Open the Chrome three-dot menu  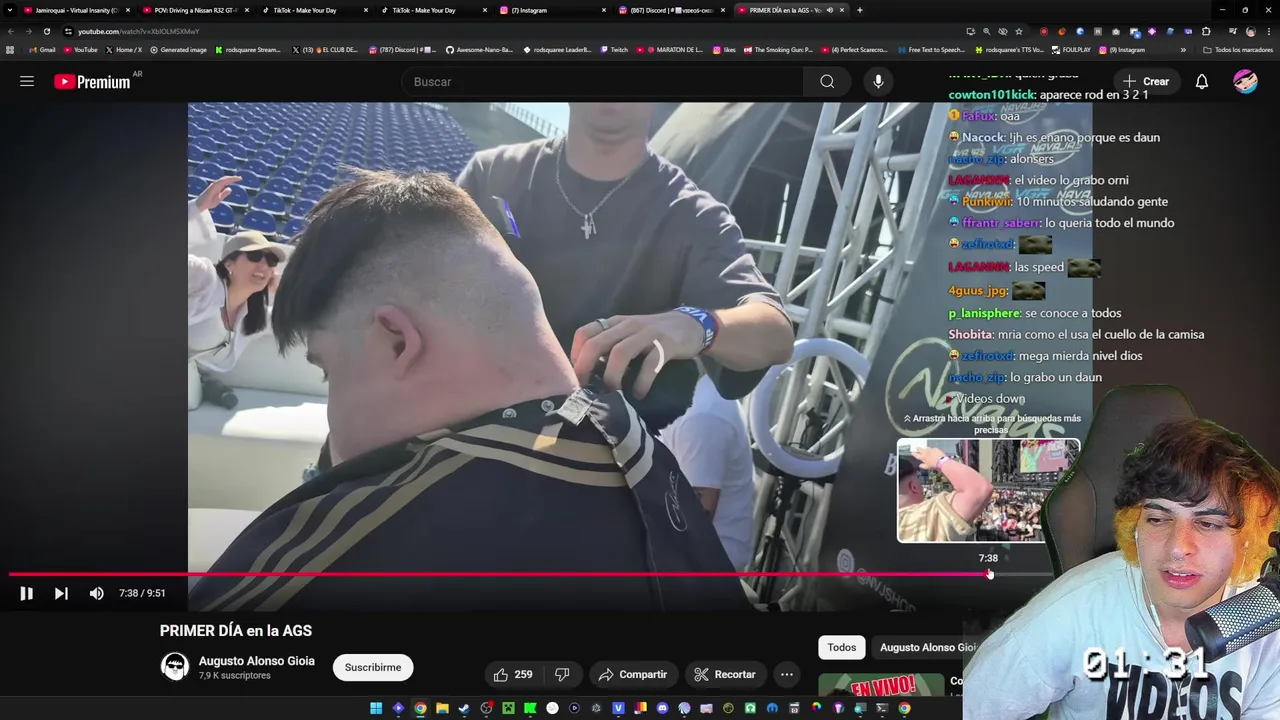click(1269, 31)
